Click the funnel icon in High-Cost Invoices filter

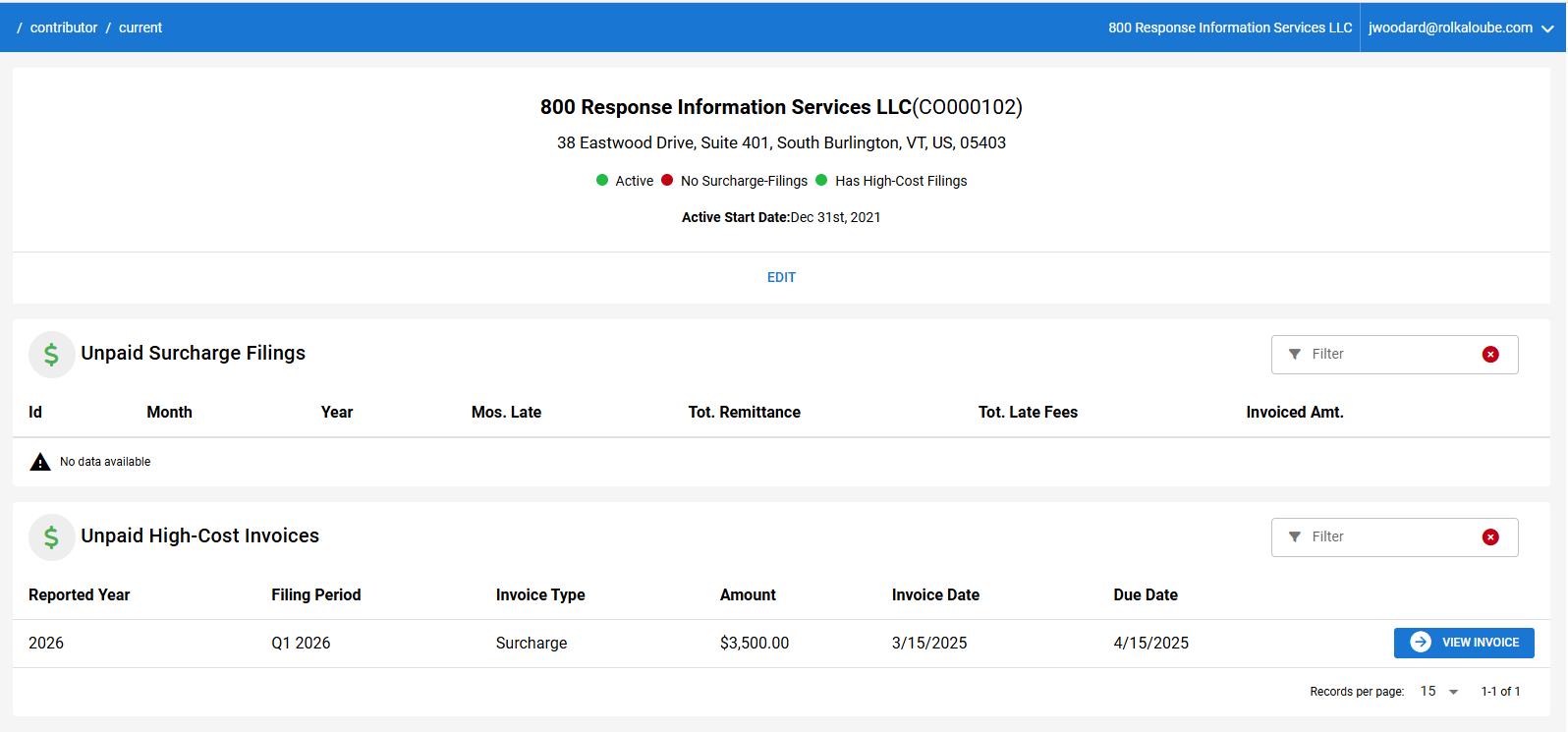(1295, 537)
